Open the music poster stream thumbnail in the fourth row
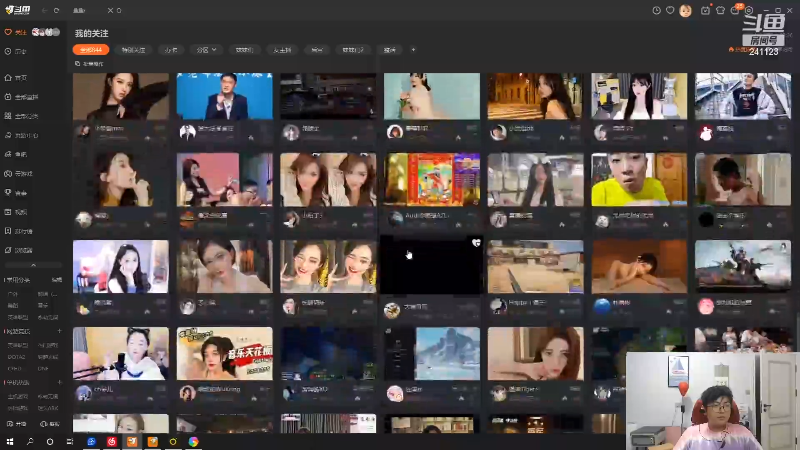This screenshot has width=800, height=450. (224, 354)
